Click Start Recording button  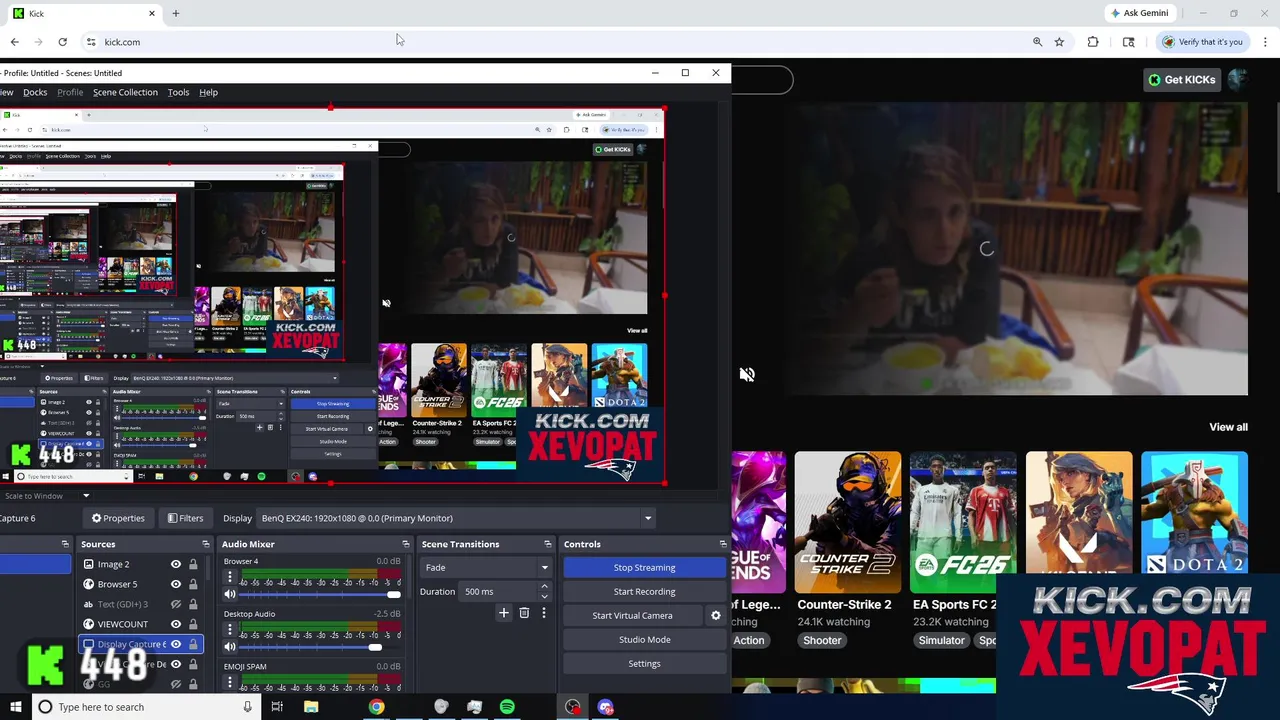pos(644,591)
